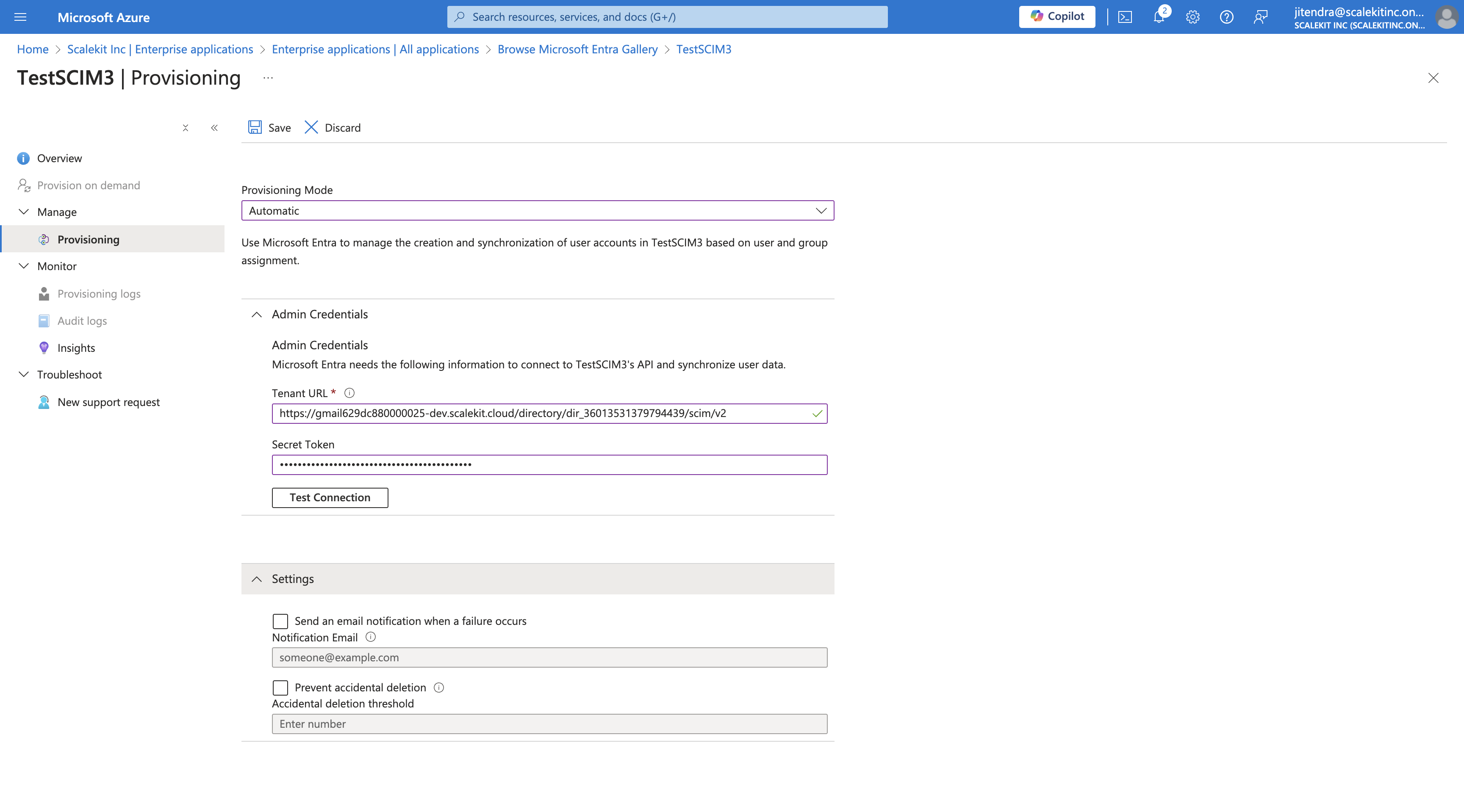Click the jitendra account name text
The image size is (1464, 812).
point(1359,12)
